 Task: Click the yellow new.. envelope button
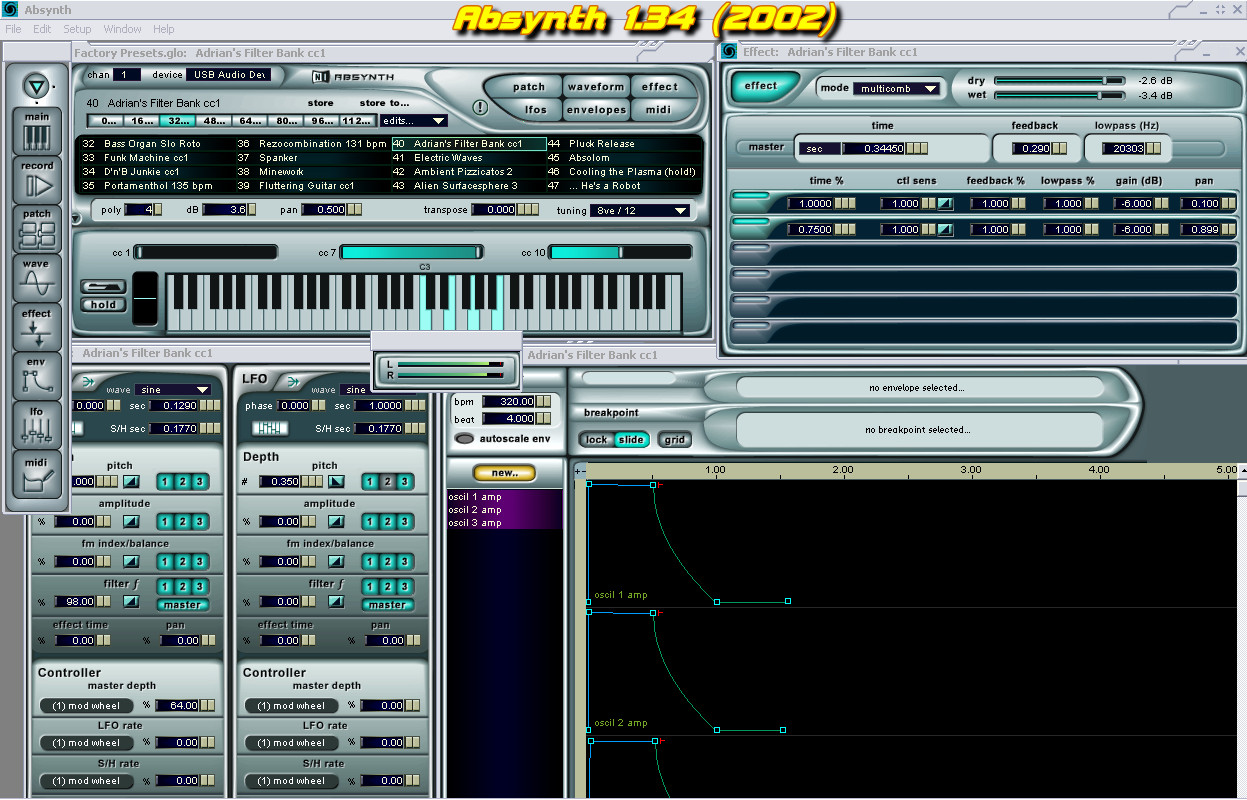[x=505, y=472]
